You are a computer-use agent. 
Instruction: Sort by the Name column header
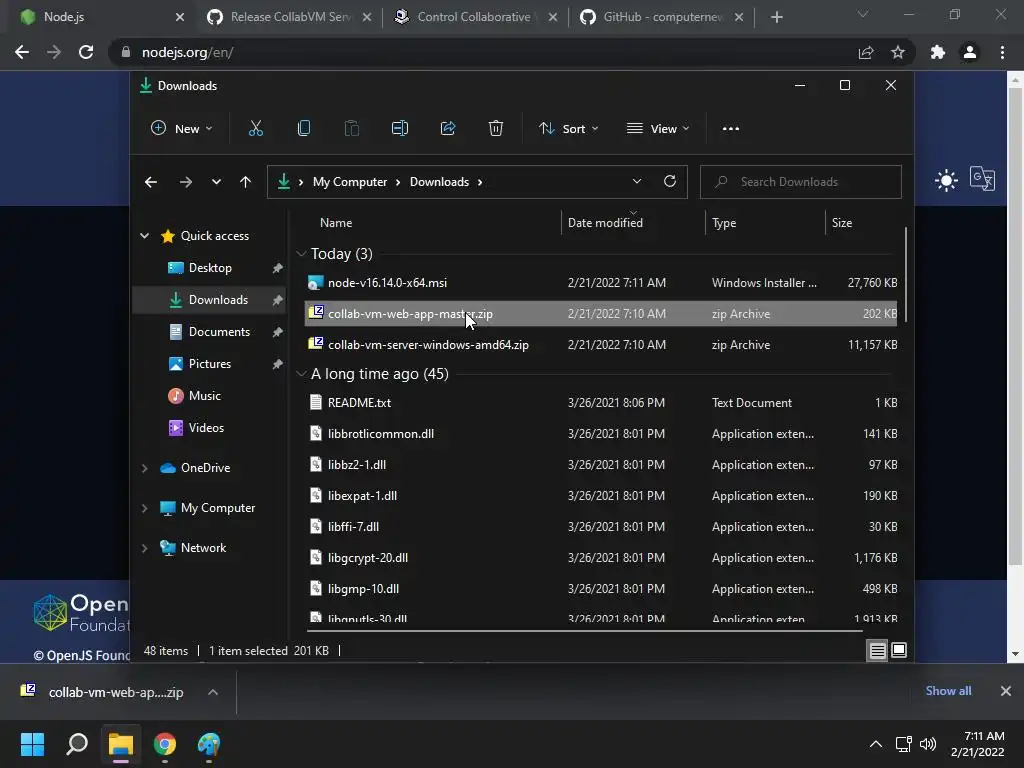pyautogui.click(x=336, y=223)
